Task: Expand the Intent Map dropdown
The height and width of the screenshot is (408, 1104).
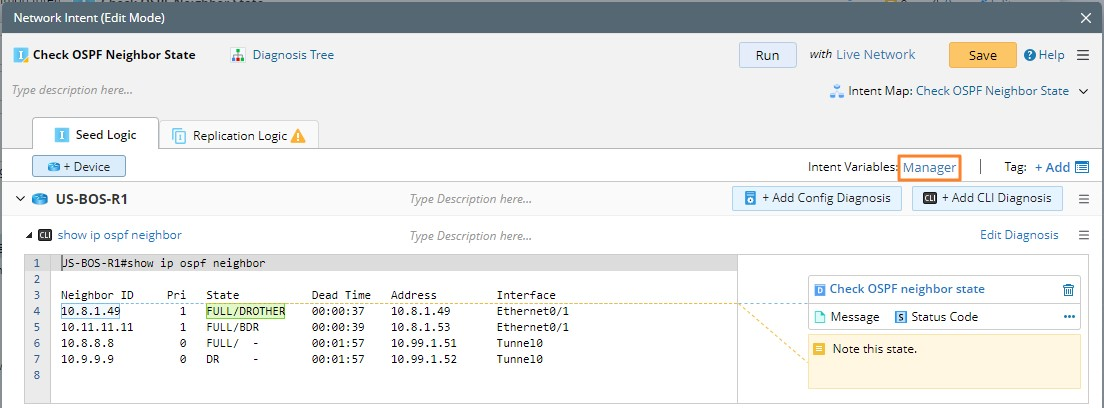Action: [x=1082, y=91]
